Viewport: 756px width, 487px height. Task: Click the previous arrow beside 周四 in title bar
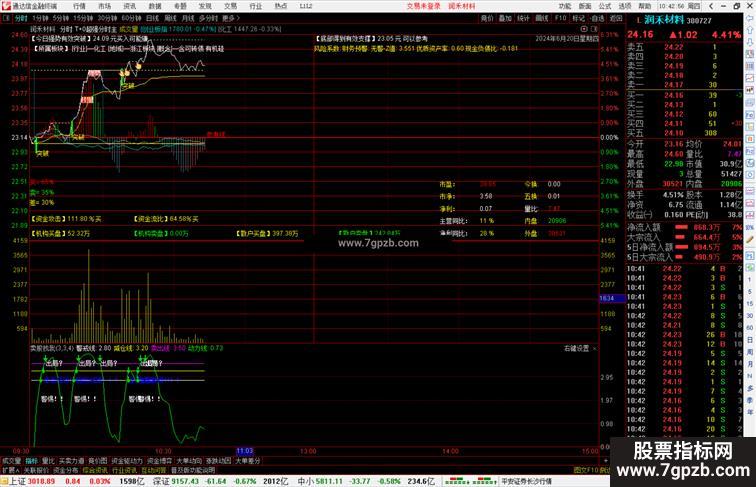(711, 6)
